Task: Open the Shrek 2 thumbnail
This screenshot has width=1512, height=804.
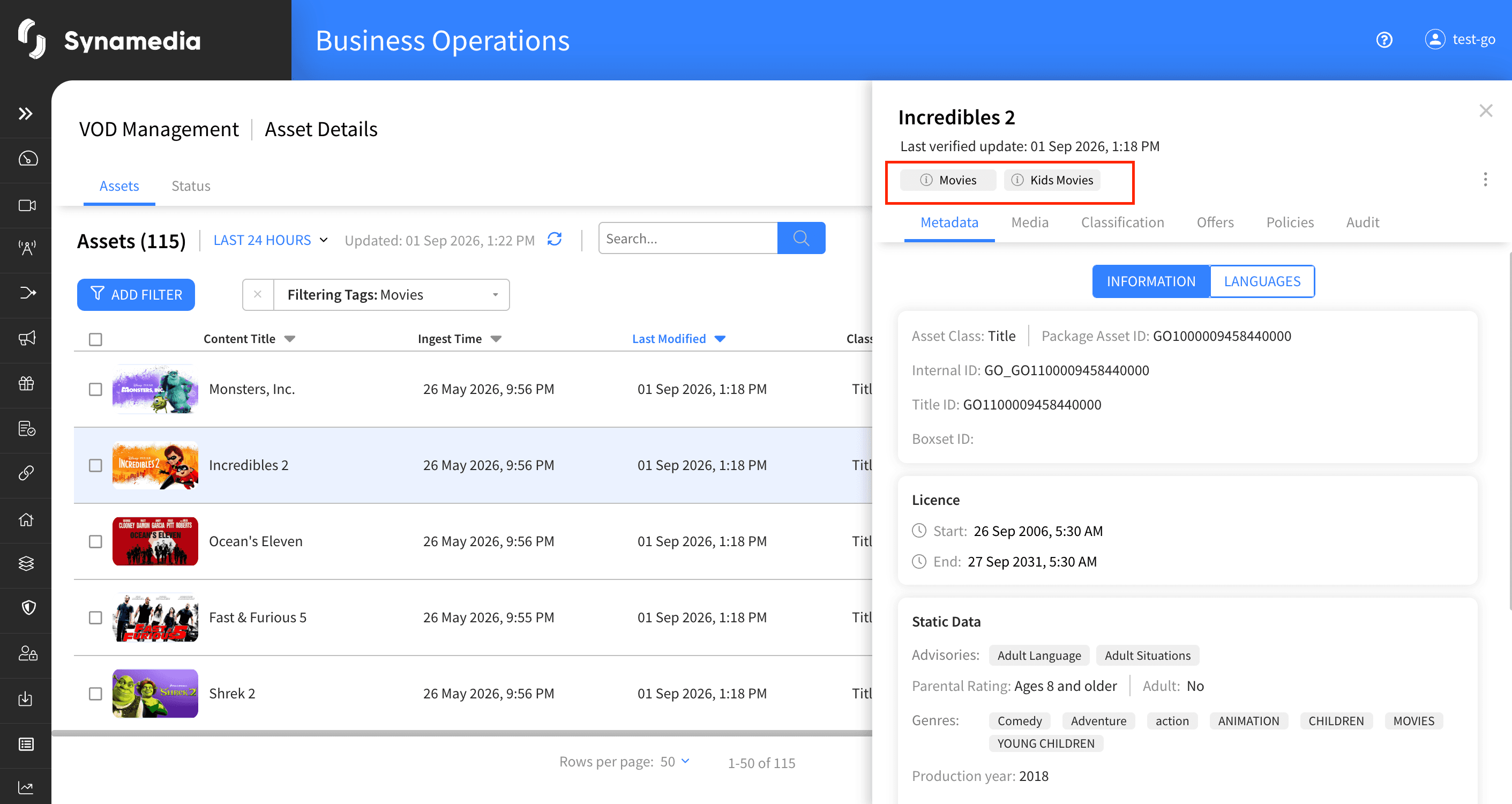Action: (x=155, y=694)
